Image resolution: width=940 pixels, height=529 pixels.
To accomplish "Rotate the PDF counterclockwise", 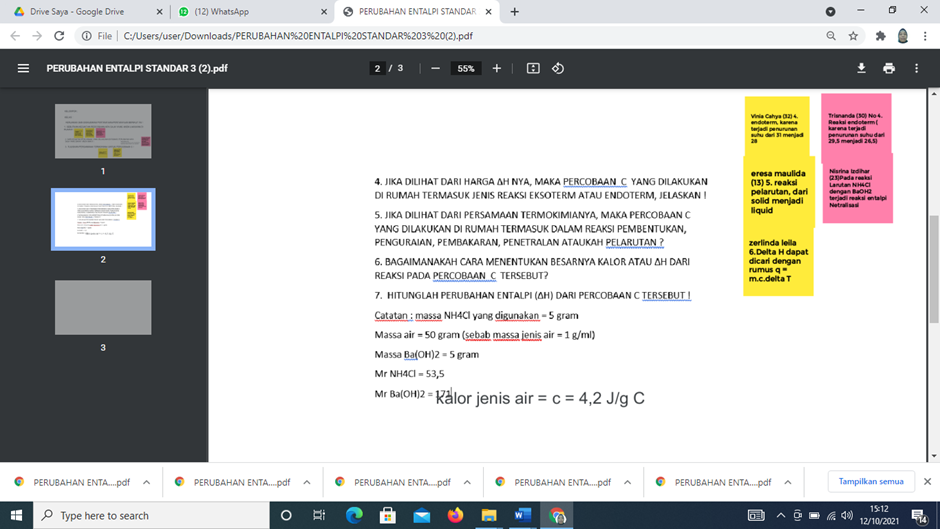I will click(558, 69).
